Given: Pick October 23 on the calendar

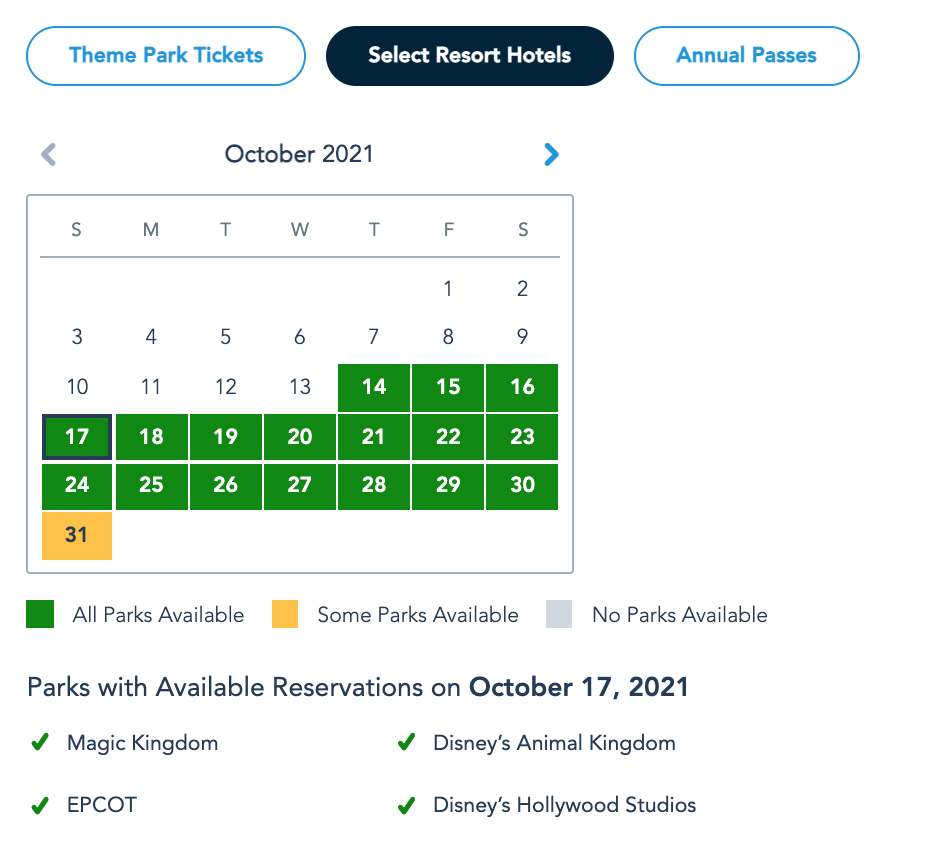Looking at the screenshot, I should coord(522,437).
